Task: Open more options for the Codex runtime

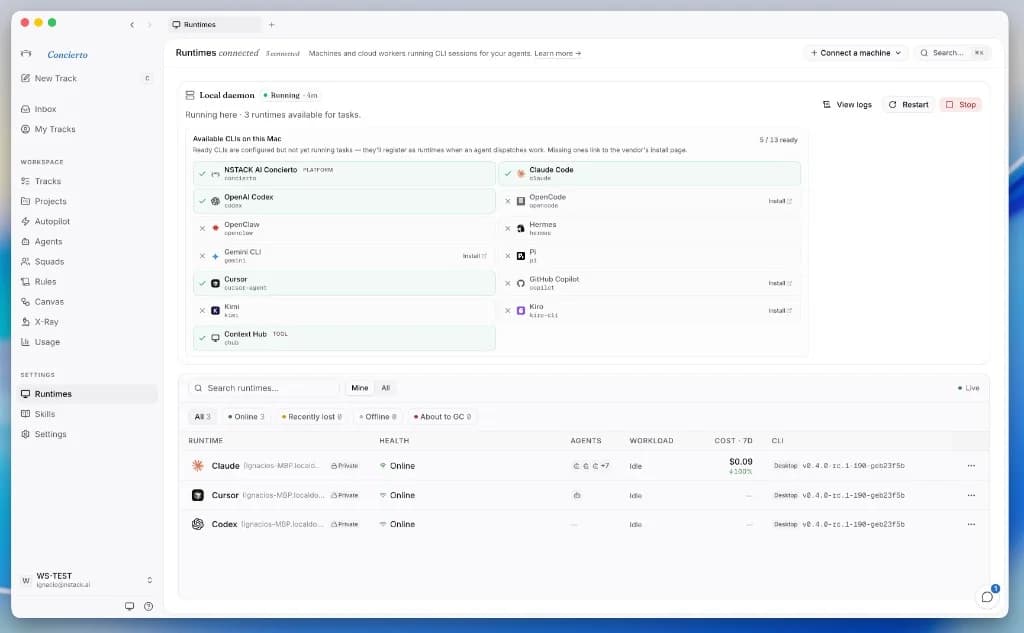Action: (x=971, y=524)
